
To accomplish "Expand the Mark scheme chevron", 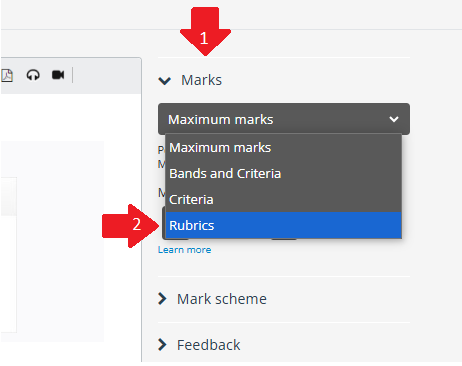I will tap(162, 299).
